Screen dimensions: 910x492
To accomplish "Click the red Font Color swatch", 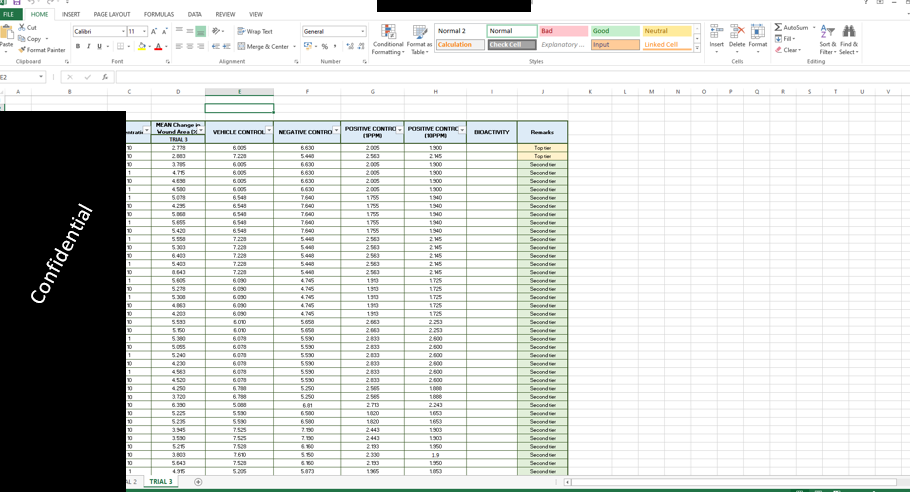I will click(x=158, y=46).
